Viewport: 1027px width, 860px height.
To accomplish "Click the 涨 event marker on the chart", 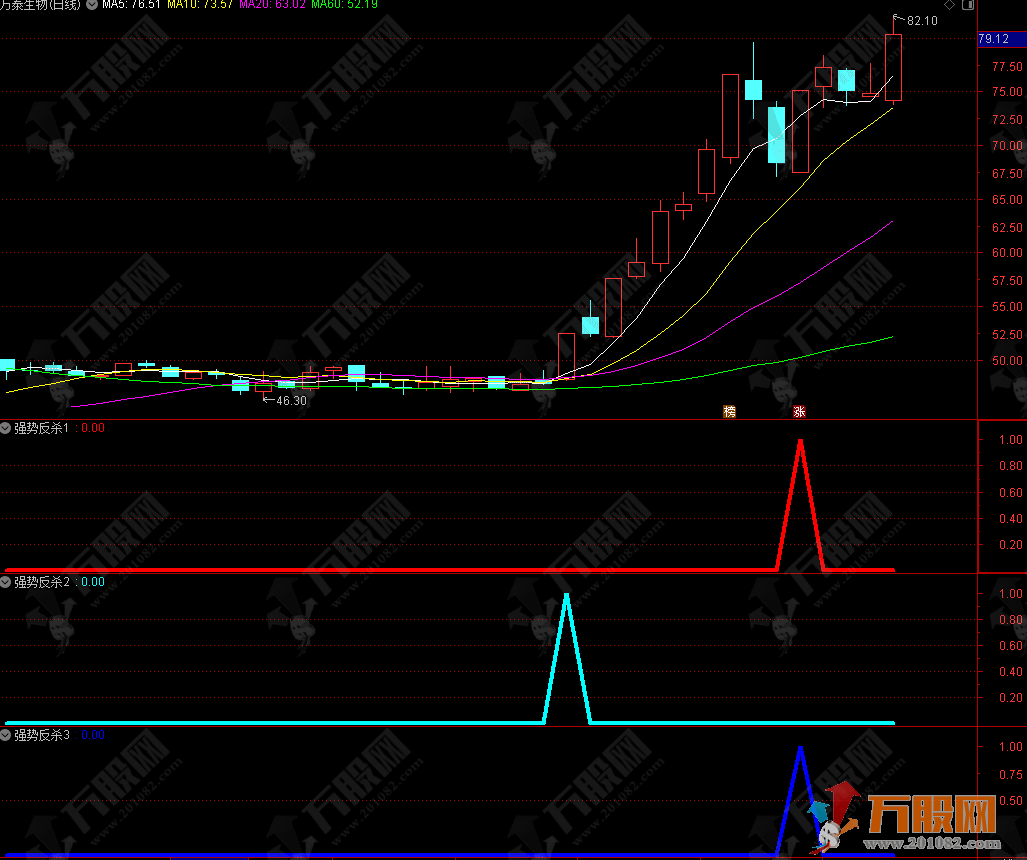I will click(799, 411).
